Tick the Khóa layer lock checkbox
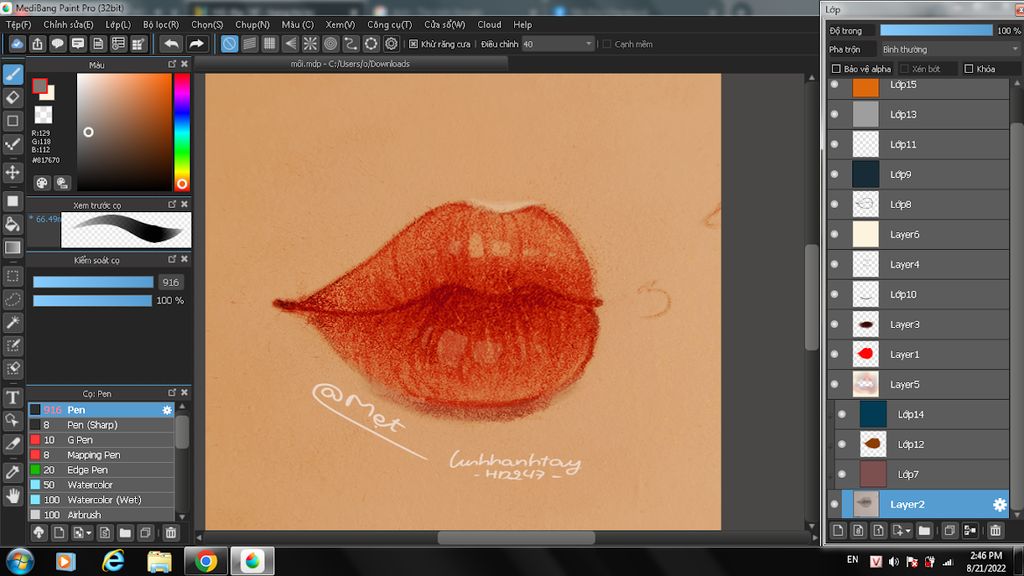The width and height of the screenshot is (1024, 576). pyautogui.click(x=969, y=69)
